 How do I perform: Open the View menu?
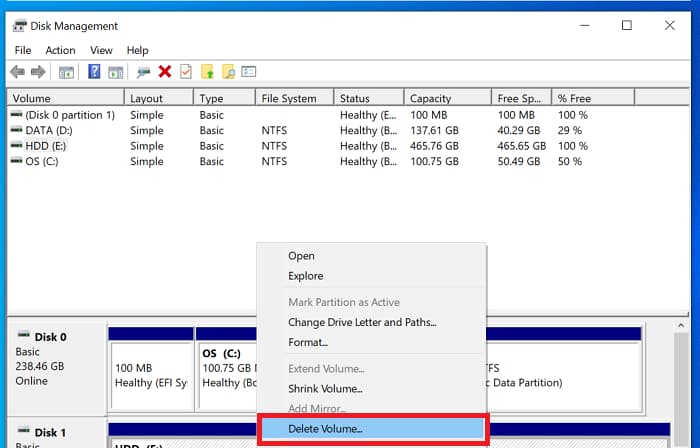coord(101,50)
